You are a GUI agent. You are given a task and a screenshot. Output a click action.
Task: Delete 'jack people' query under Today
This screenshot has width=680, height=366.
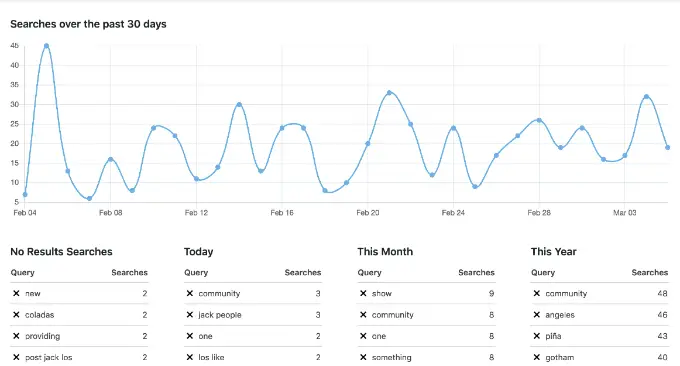(190, 314)
